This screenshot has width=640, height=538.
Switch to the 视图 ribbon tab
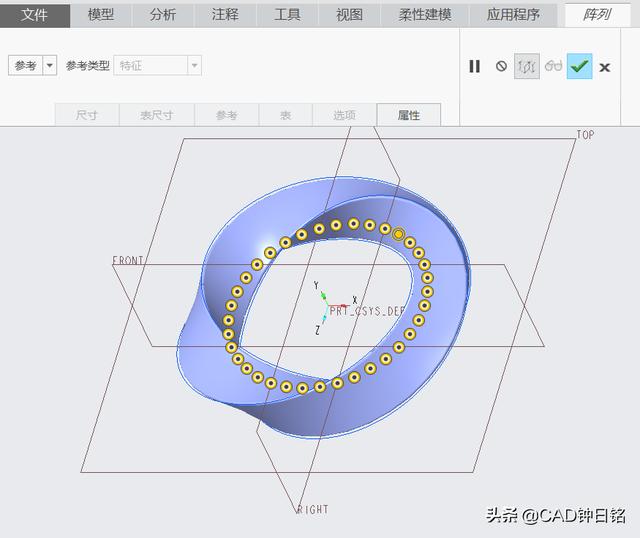[349, 15]
